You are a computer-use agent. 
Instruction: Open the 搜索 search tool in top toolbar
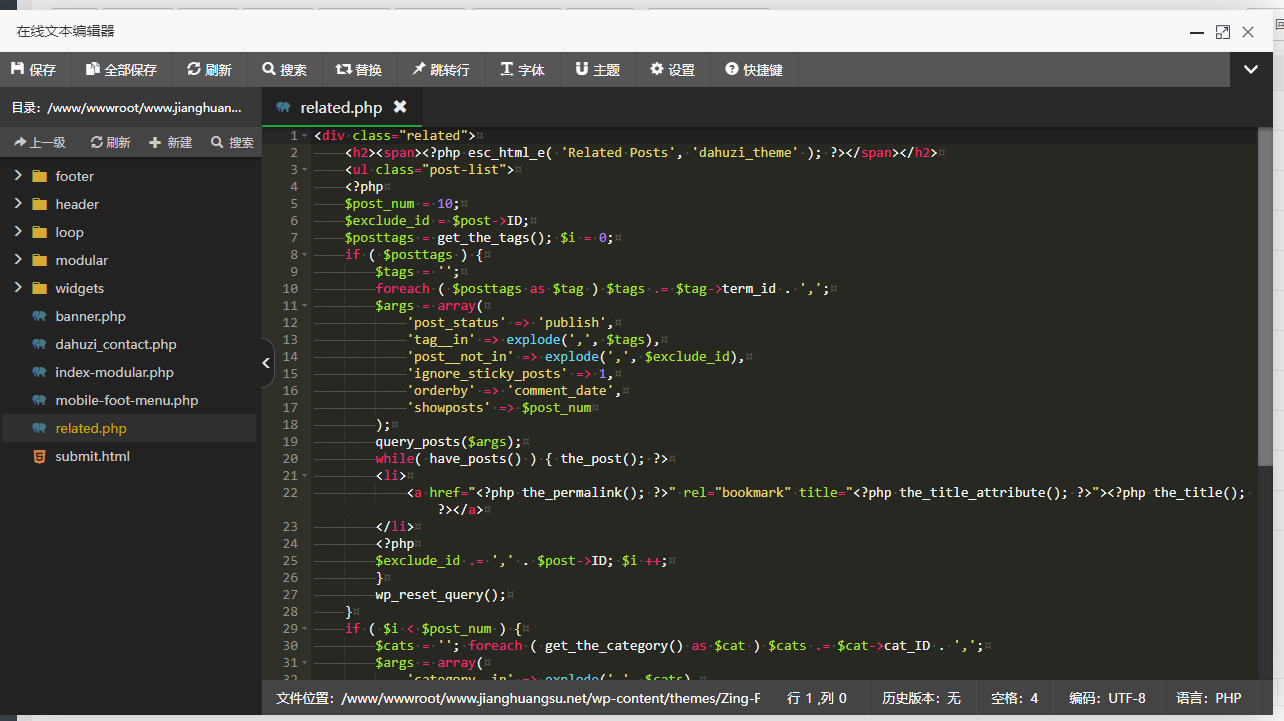tap(285, 70)
